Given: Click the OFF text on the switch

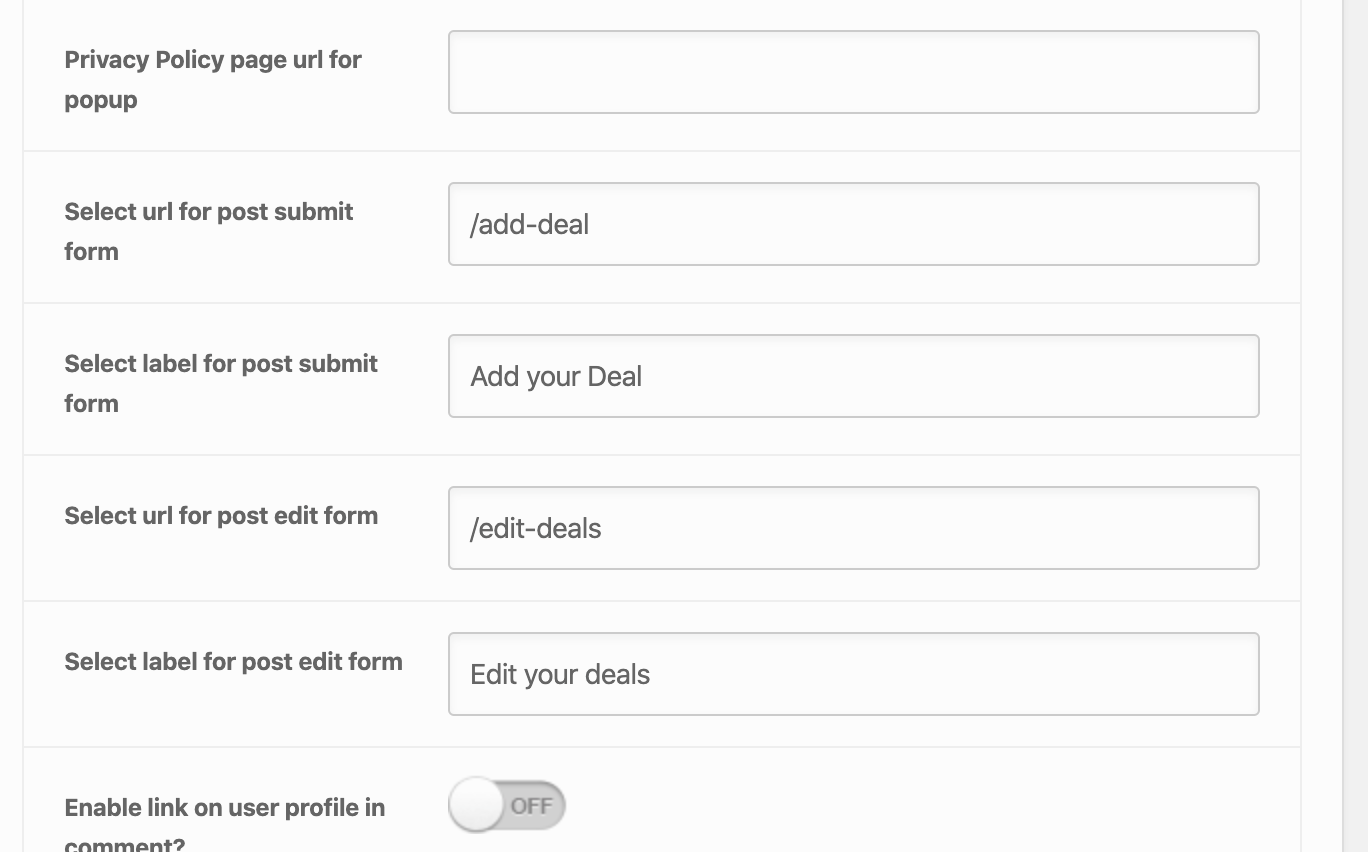Looking at the screenshot, I should 532,806.
